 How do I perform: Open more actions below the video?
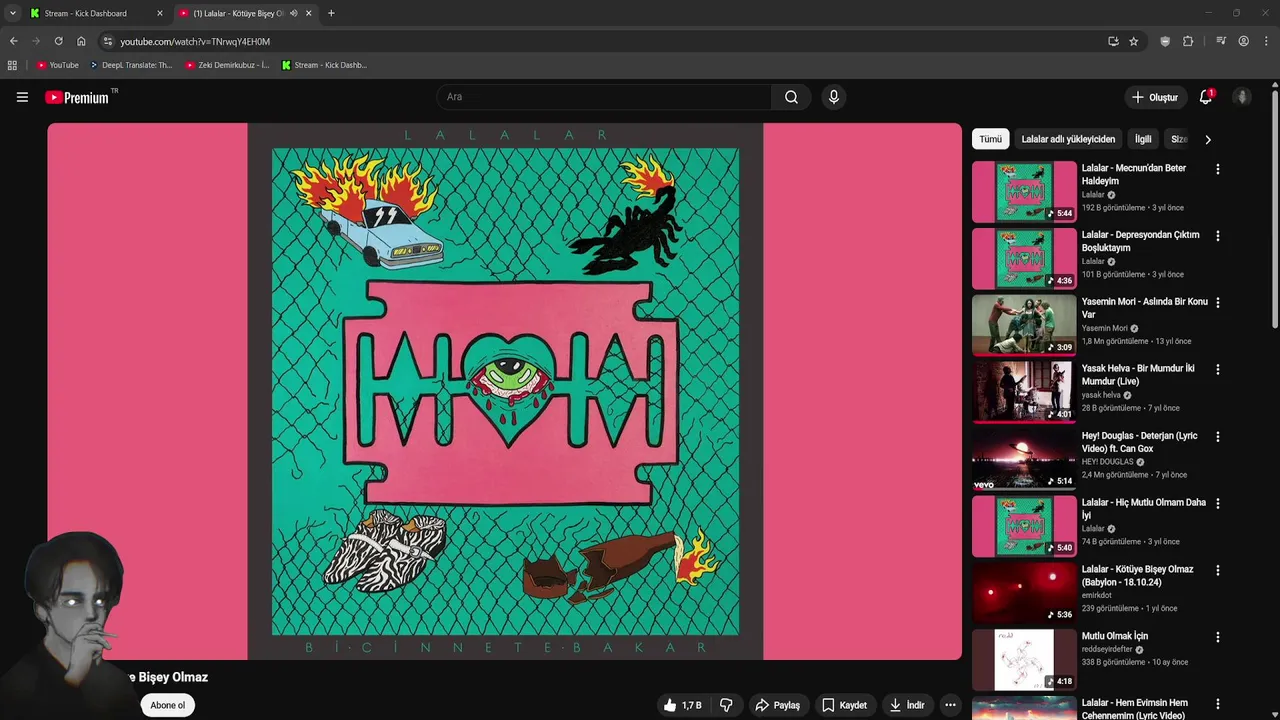click(951, 705)
